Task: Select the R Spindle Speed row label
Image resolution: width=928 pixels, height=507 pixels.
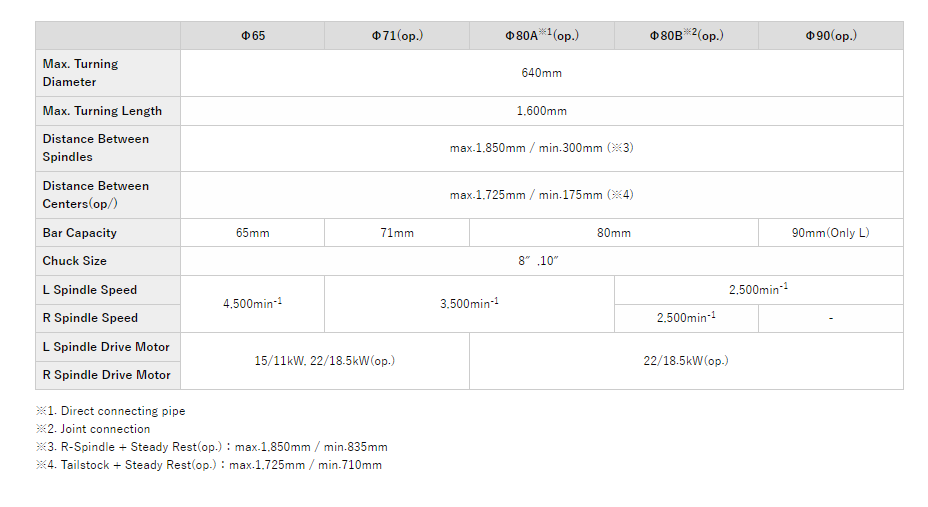Action: pos(90,318)
